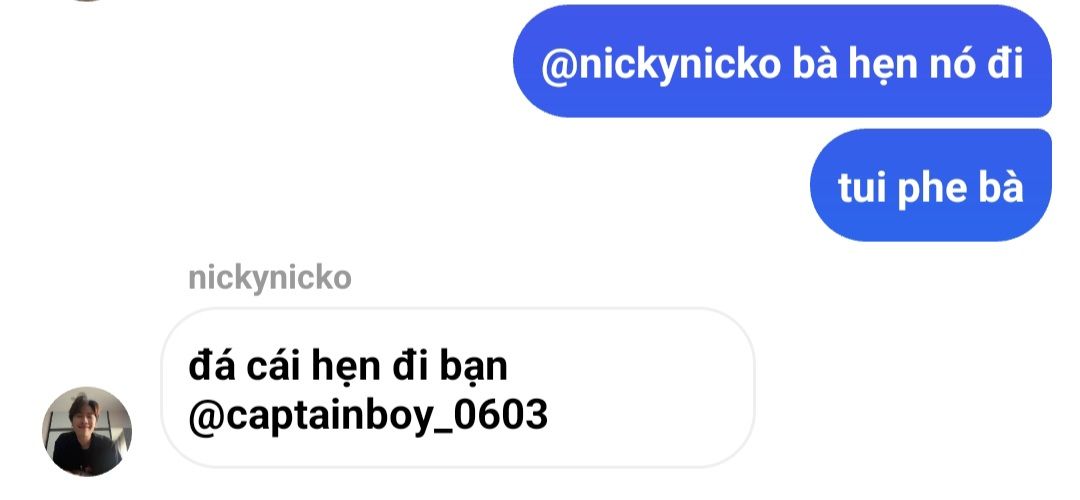Tap the "@" symbol before captainboy_0603
Viewport: 1080px width, 500px height.
(x=202, y=417)
